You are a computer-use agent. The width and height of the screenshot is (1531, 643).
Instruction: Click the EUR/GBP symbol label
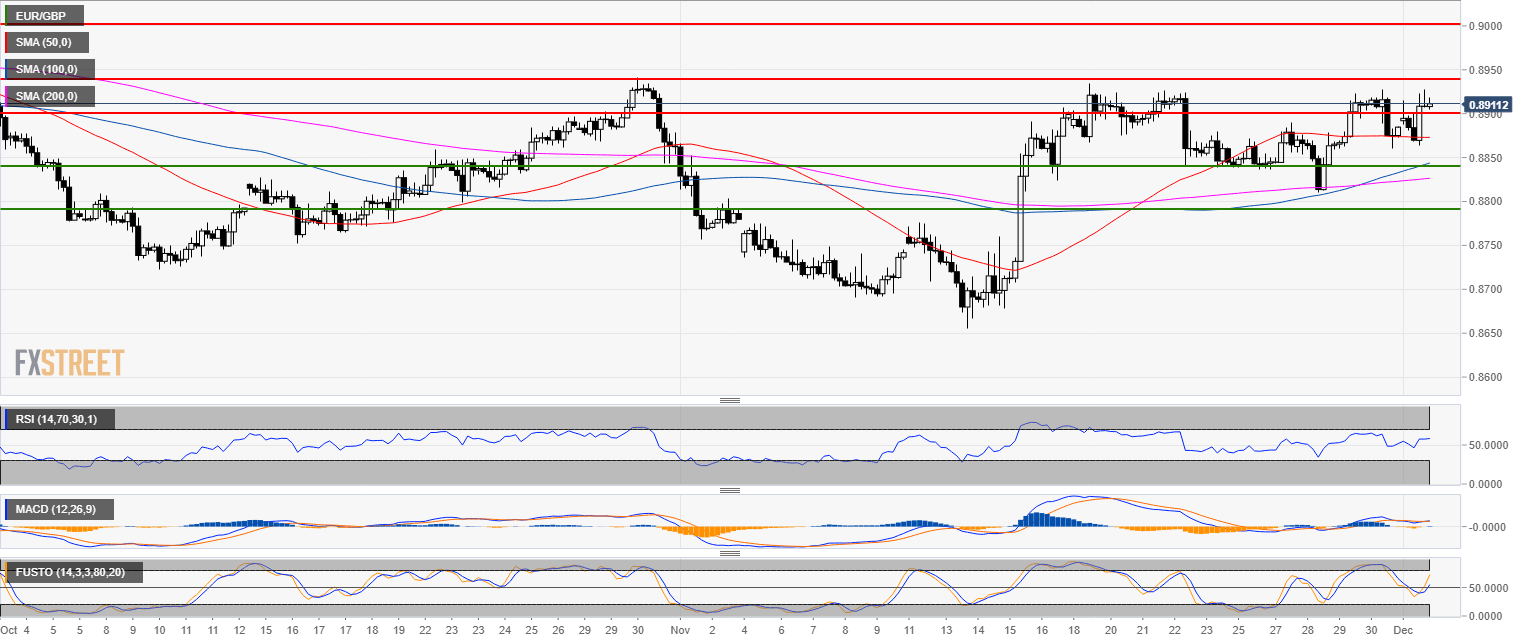[x=43, y=16]
